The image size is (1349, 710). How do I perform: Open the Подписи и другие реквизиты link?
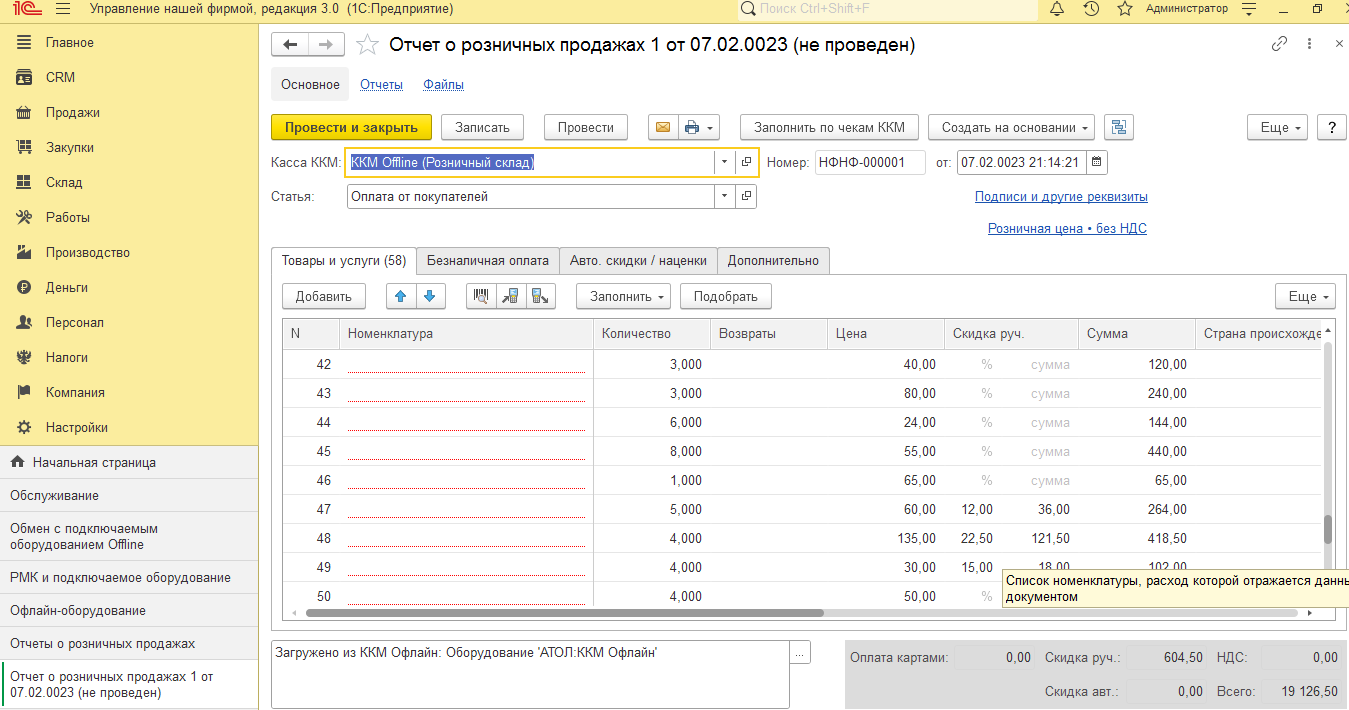point(1061,197)
